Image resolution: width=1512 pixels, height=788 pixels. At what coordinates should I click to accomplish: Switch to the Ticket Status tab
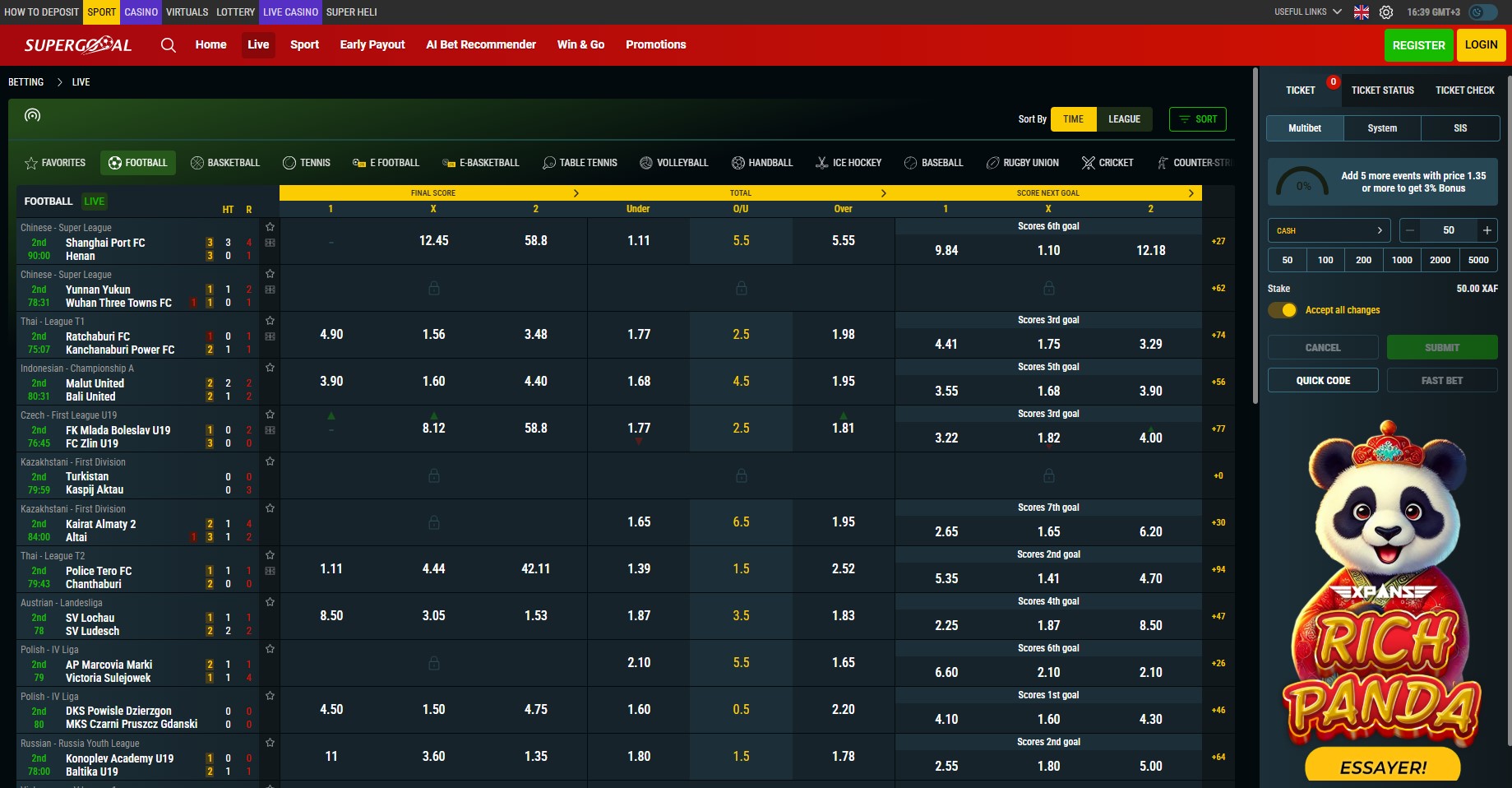click(x=1382, y=90)
